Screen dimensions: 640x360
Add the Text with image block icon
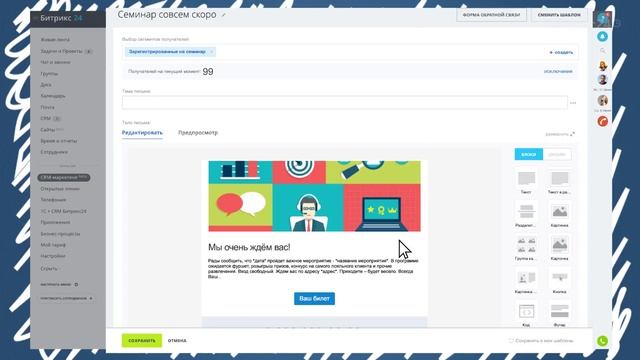click(559, 178)
